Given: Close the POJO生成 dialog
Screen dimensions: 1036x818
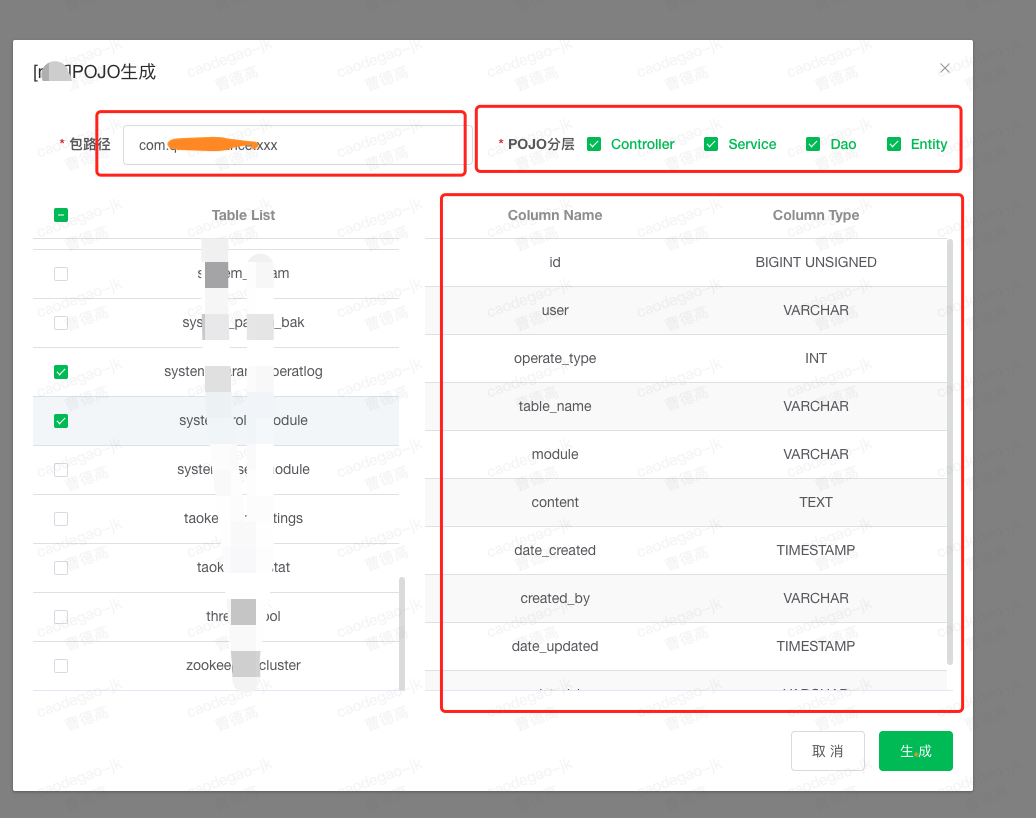Looking at the screenshot, I should coord(945,68).
